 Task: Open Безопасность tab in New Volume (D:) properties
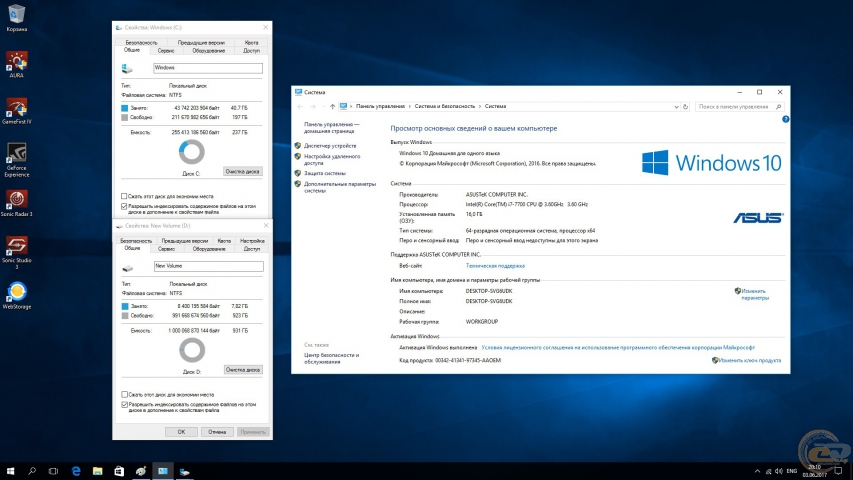point(136,241)
